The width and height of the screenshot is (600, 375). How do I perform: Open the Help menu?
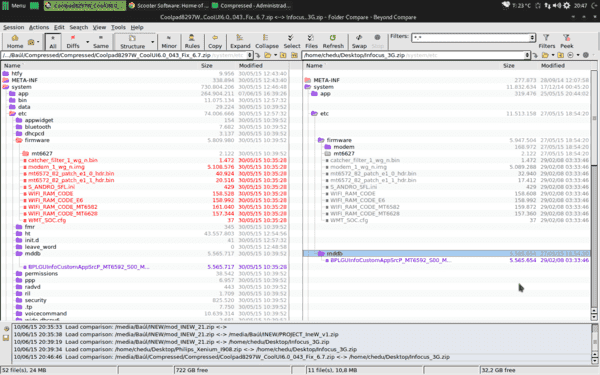pos(137,28)
